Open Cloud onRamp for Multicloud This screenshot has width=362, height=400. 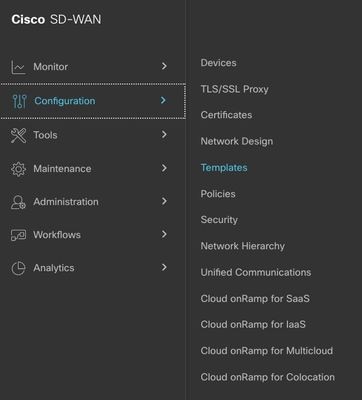click(x=267, y=351)
